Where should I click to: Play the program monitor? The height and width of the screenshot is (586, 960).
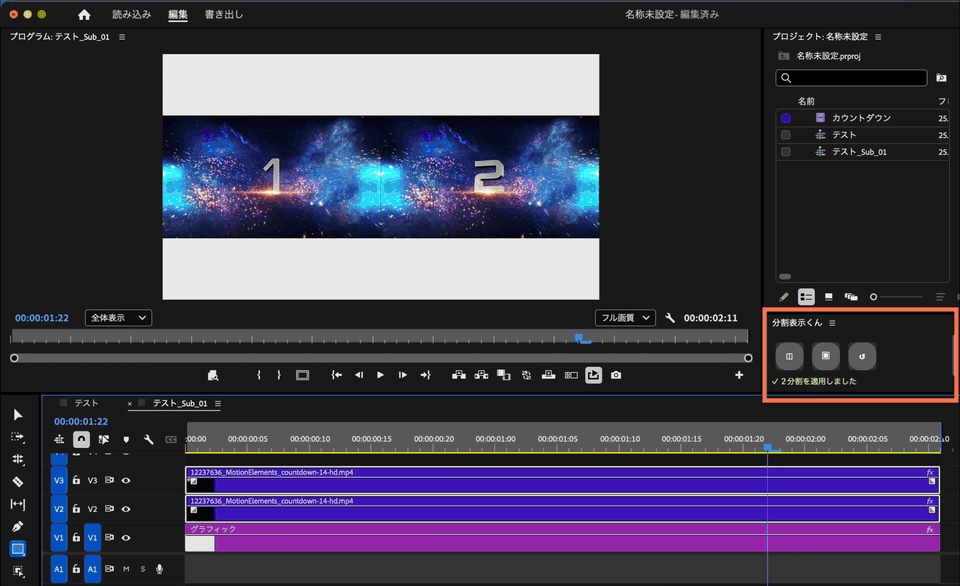click(380, 375)
